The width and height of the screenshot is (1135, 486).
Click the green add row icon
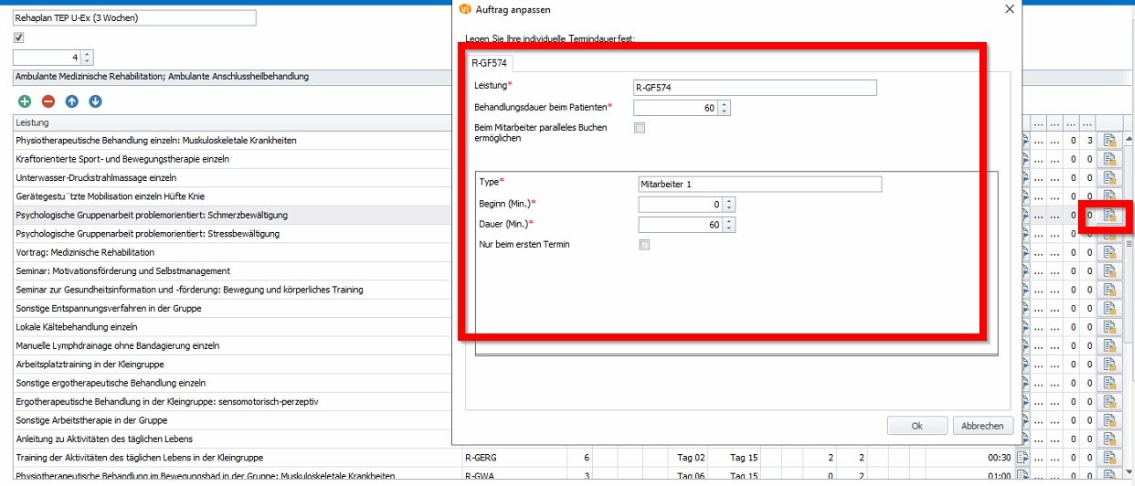coord(25,102)
